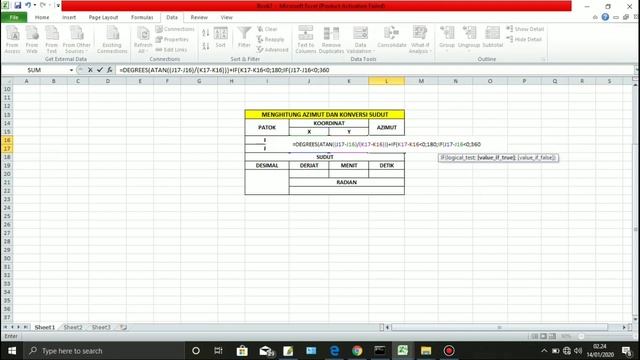Move the zoom slider in status bar
The width and height of the screenshot is (640, 360).
click(x=581, y=336)
